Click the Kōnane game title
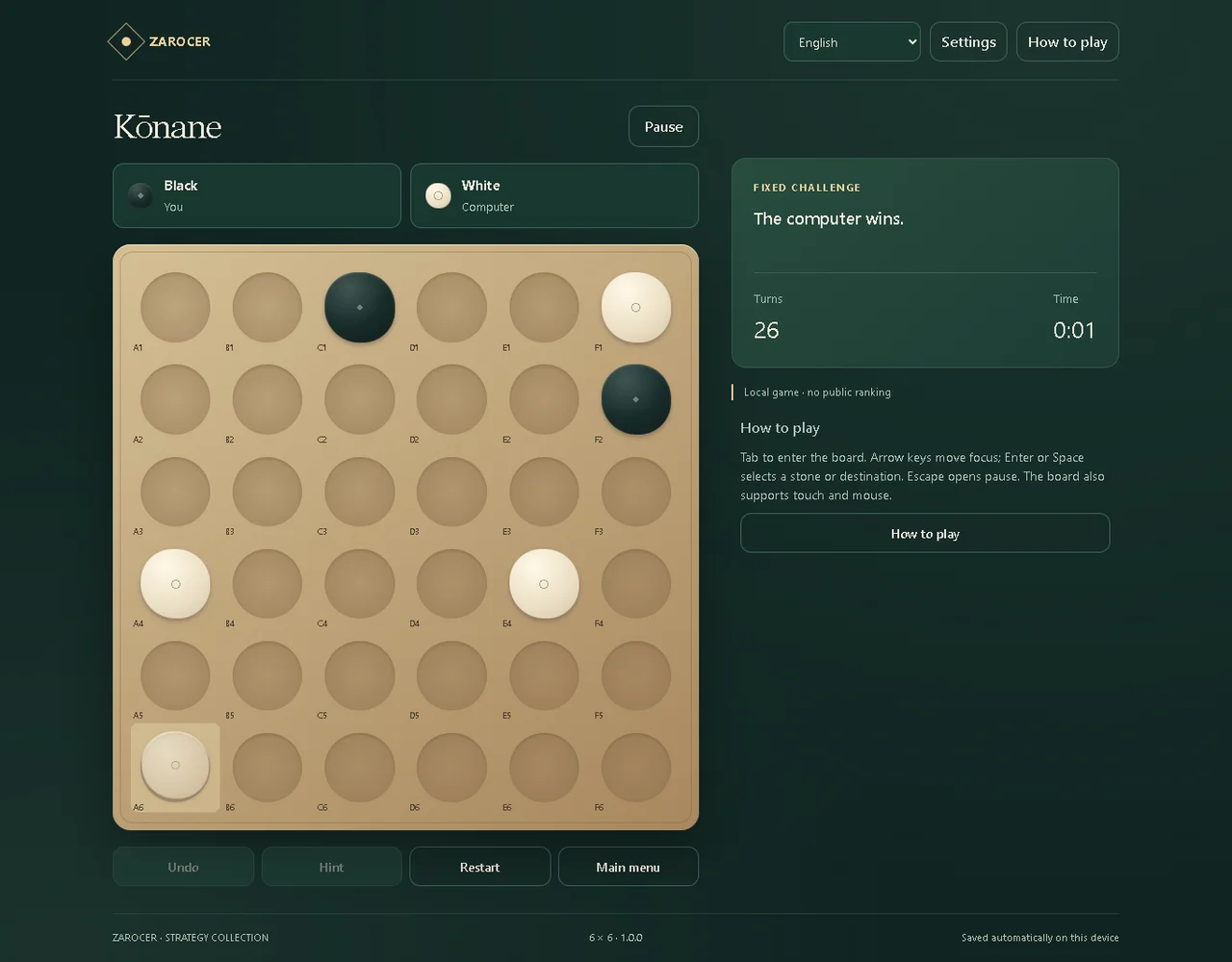Image resolution: width=1232 pixels, height=962 pixels. coord(167,126)
